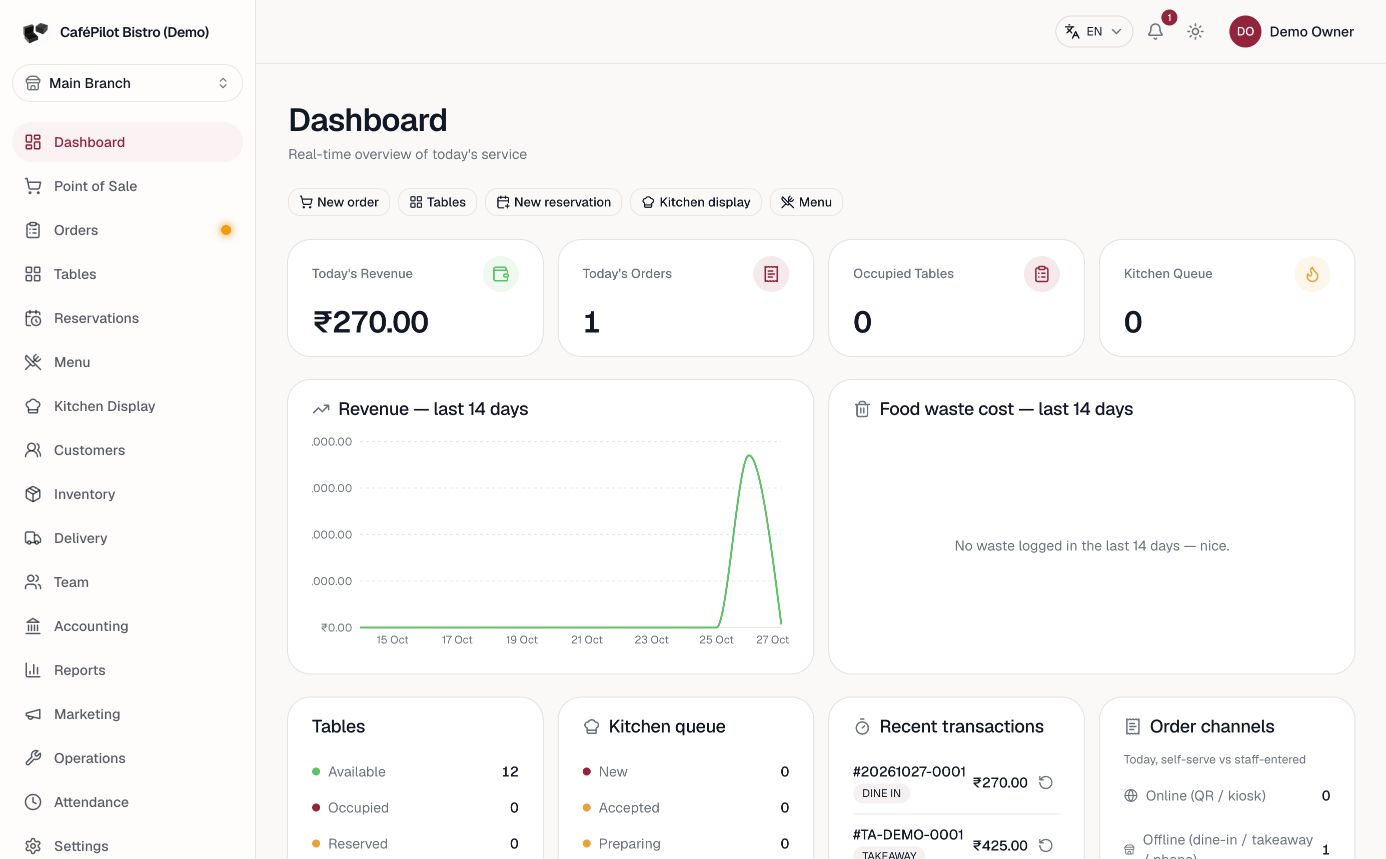1386x859 pixels.
Task: Click the Kitchen Queue flame icon
Action: point(1312,274)
